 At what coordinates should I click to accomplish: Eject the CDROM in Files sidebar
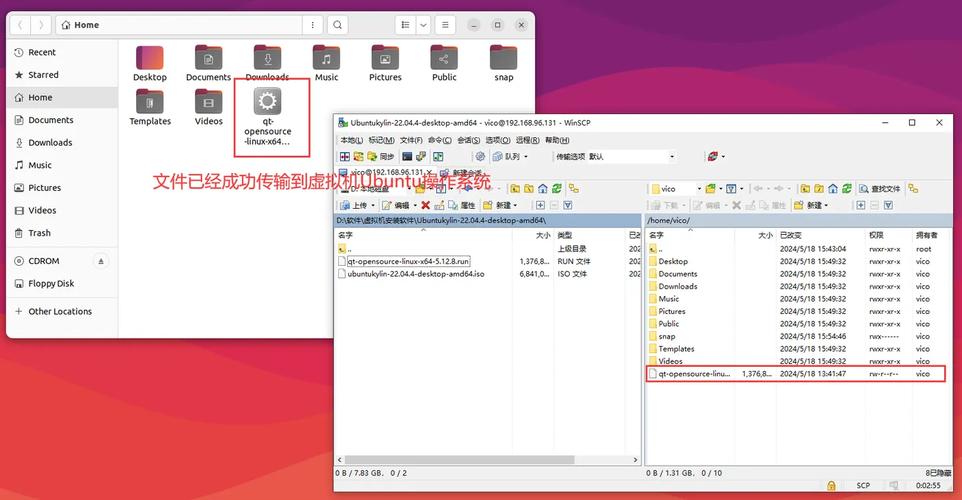tap(101, 261)
